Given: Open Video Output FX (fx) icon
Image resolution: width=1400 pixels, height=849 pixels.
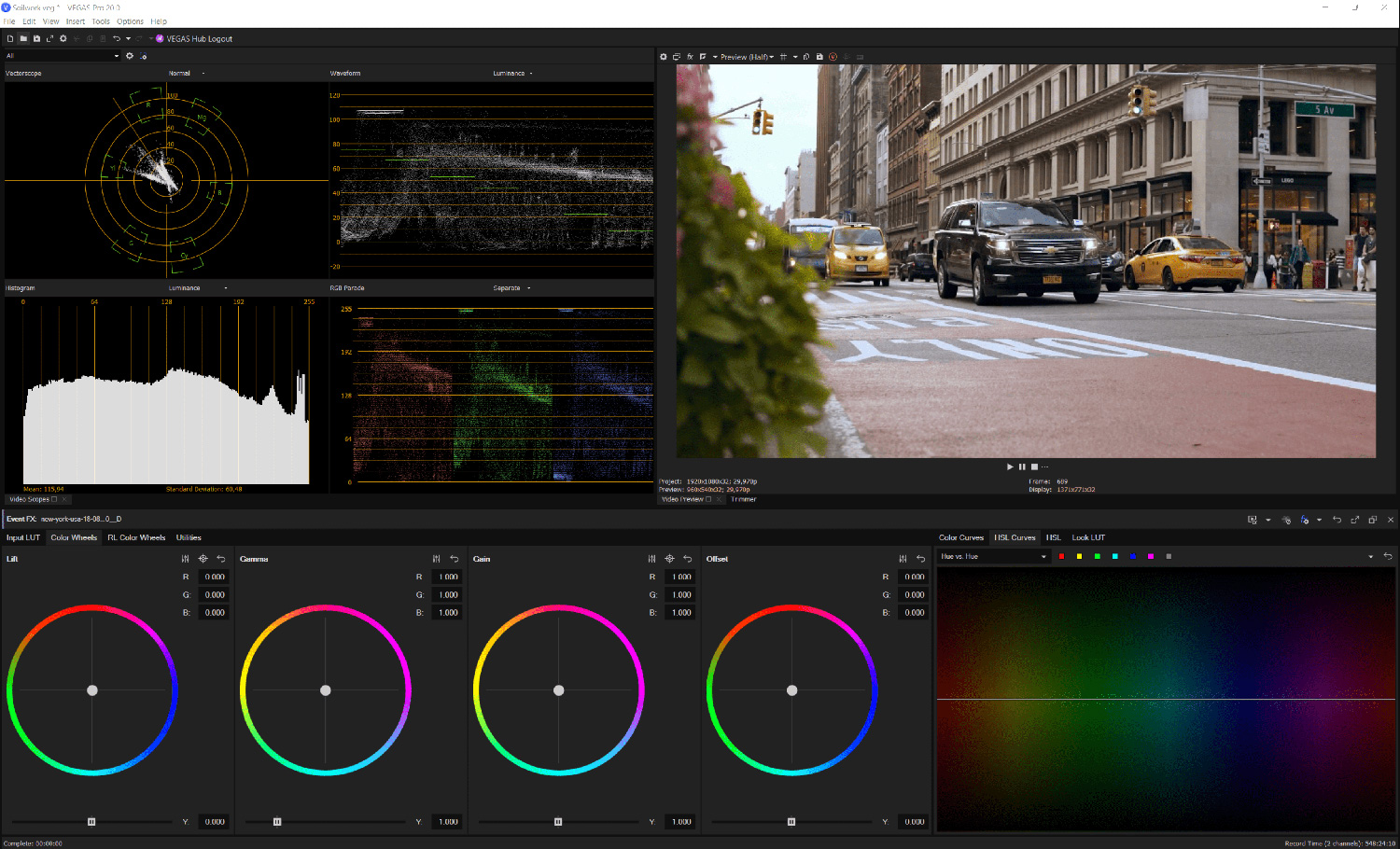Looking at the screenshot, I should point(690,57).
